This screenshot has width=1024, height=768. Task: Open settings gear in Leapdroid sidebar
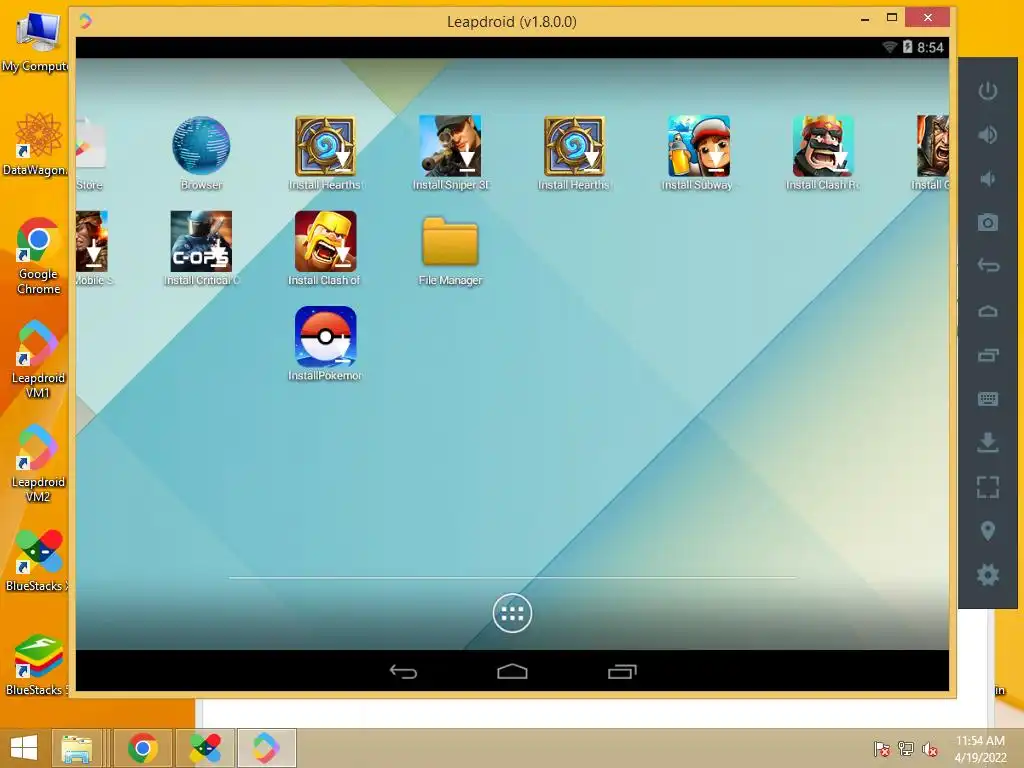pyautogui.click(x=987, y=575)
